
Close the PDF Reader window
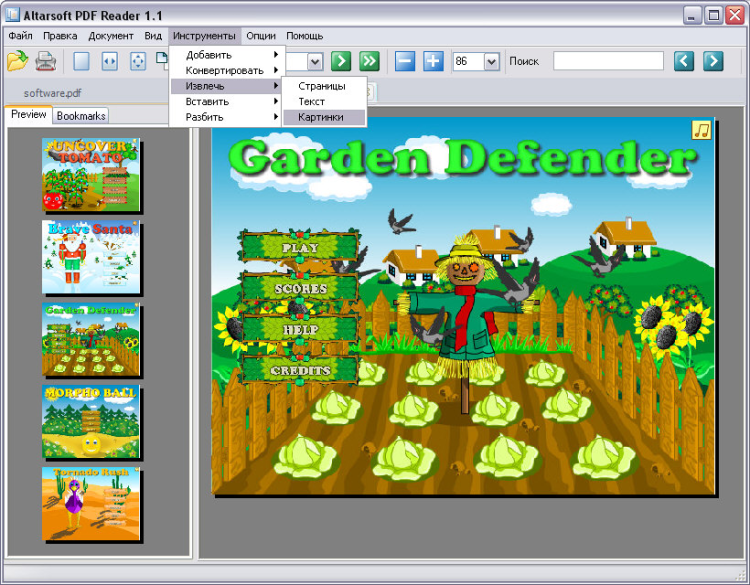(735, 16)
